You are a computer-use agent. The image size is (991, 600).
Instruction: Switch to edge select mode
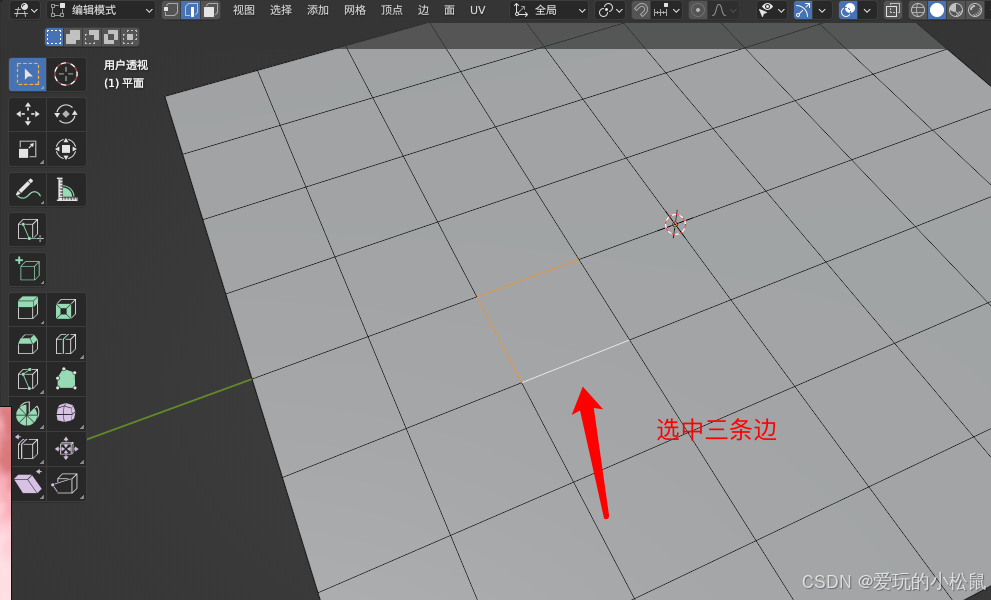click(x=190, y=10)
